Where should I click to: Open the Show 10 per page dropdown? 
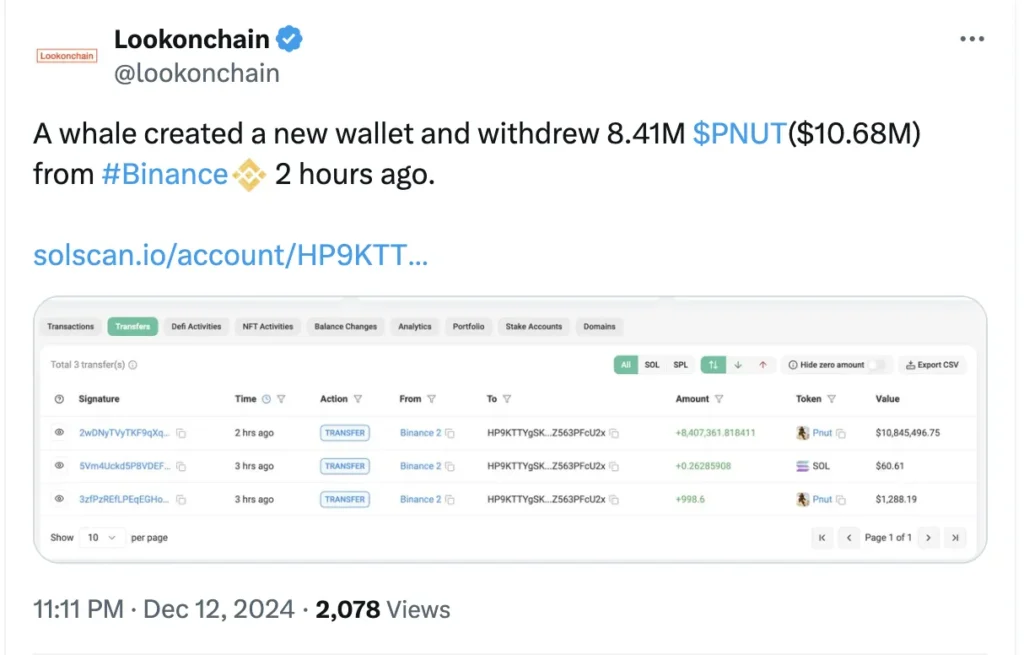100,537
